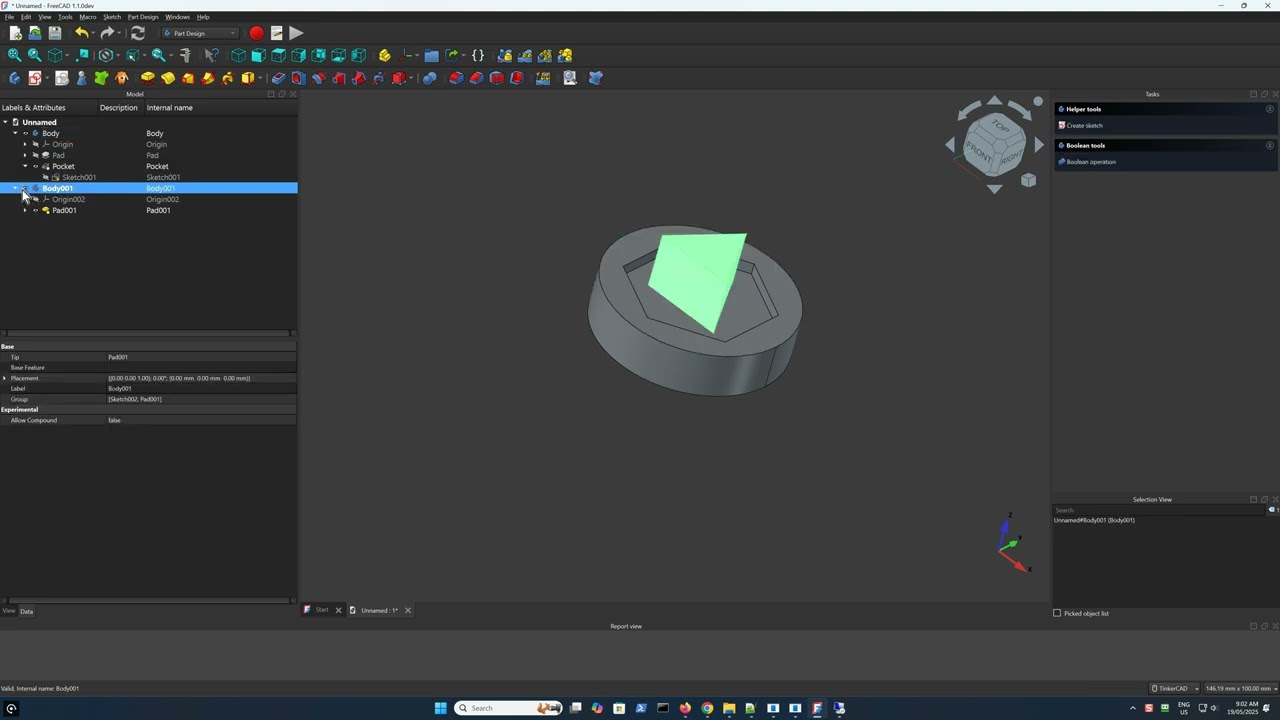Open the Sketch menu
The width and height of the screenshot is (1280, 720).
112,17
